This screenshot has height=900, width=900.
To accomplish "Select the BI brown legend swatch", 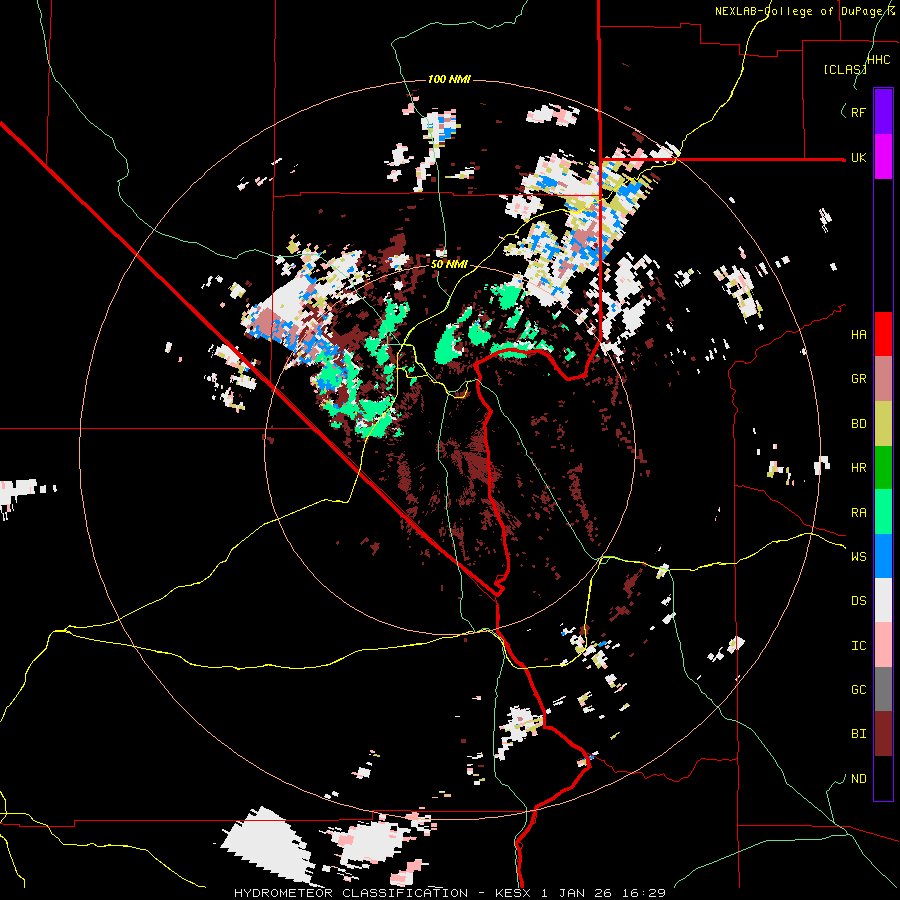I will point(883,734).
